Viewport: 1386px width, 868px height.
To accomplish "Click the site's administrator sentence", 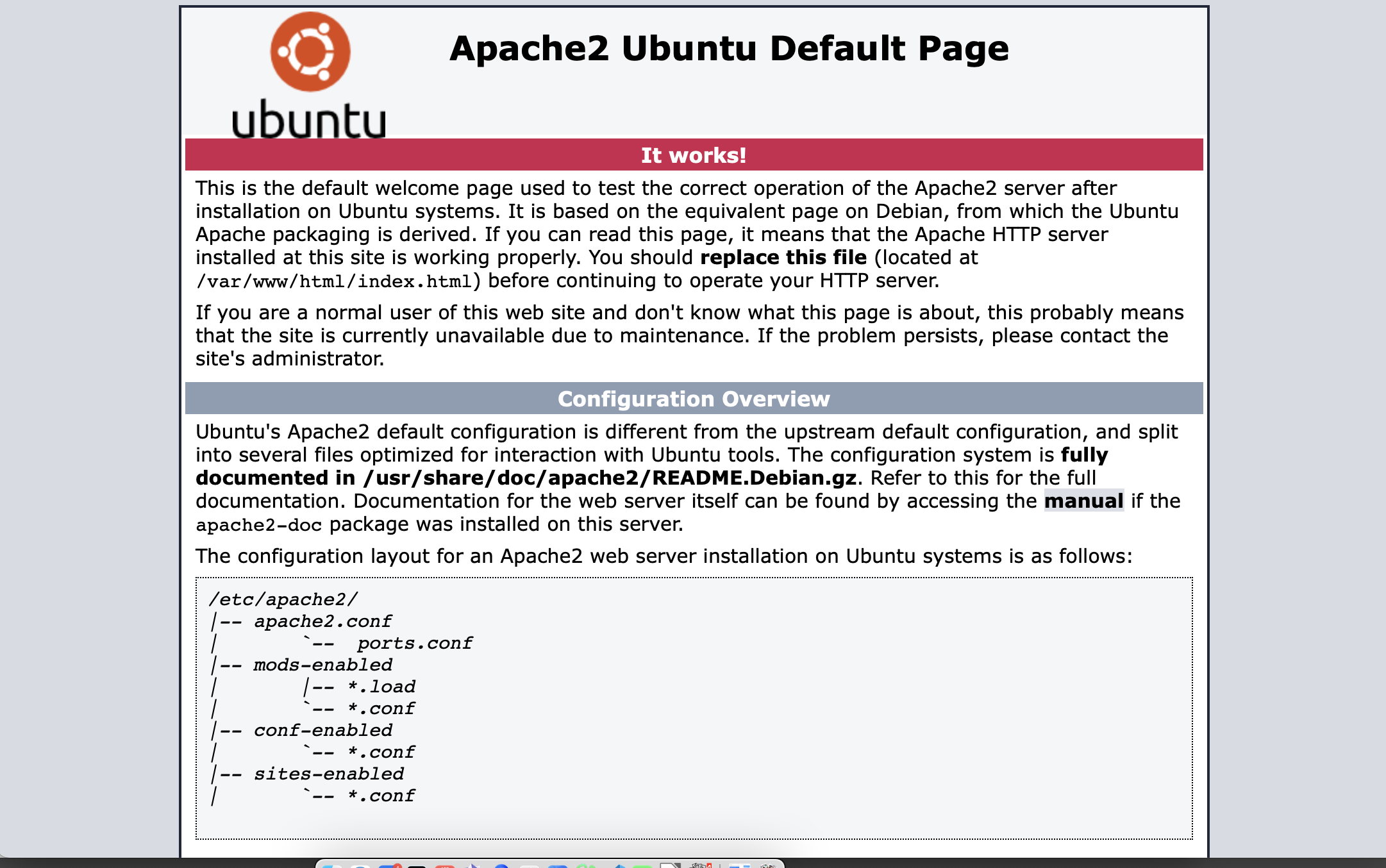I will [290, 358].
